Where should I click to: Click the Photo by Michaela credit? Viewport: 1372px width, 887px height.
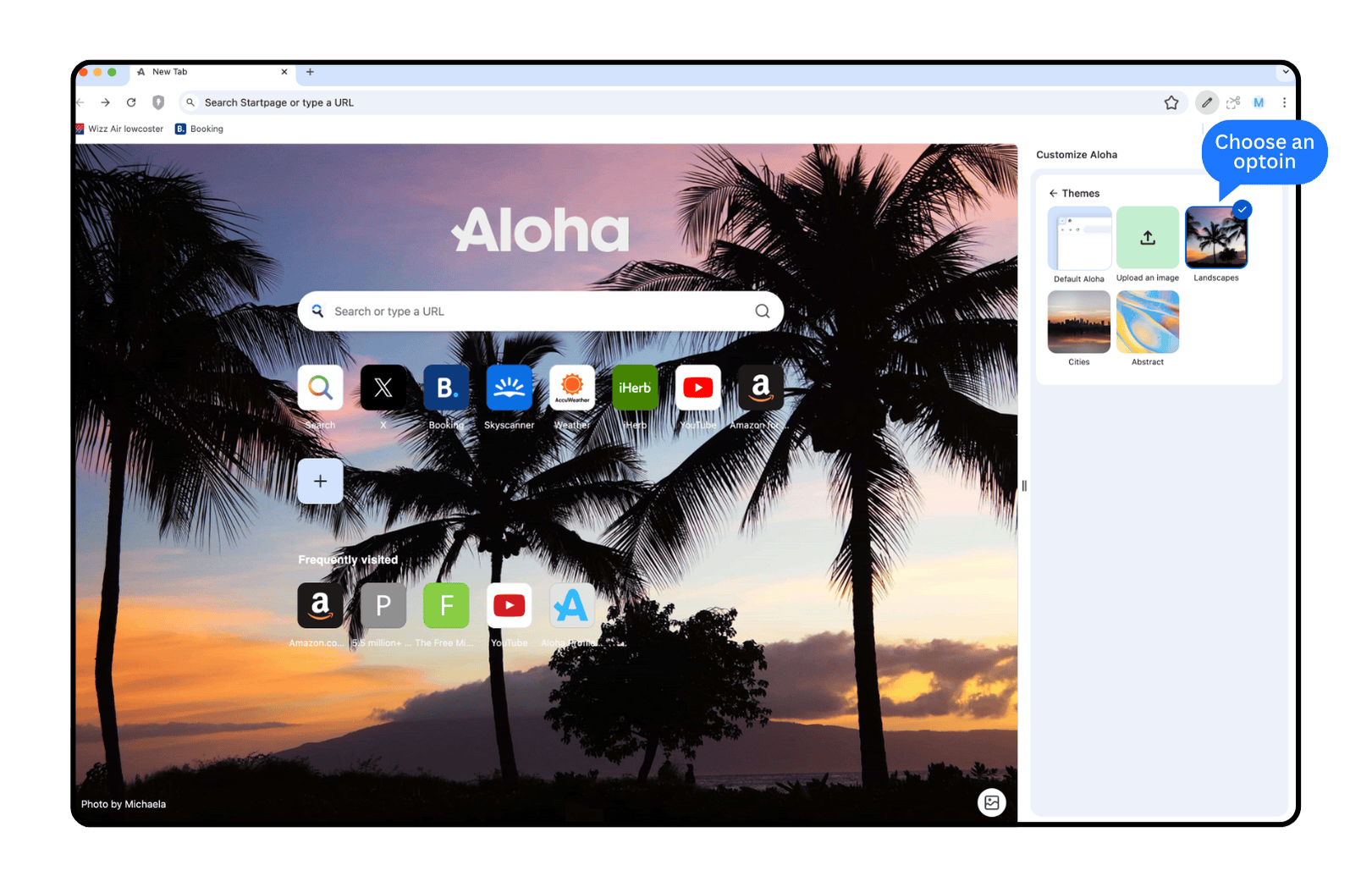(124, 804)
